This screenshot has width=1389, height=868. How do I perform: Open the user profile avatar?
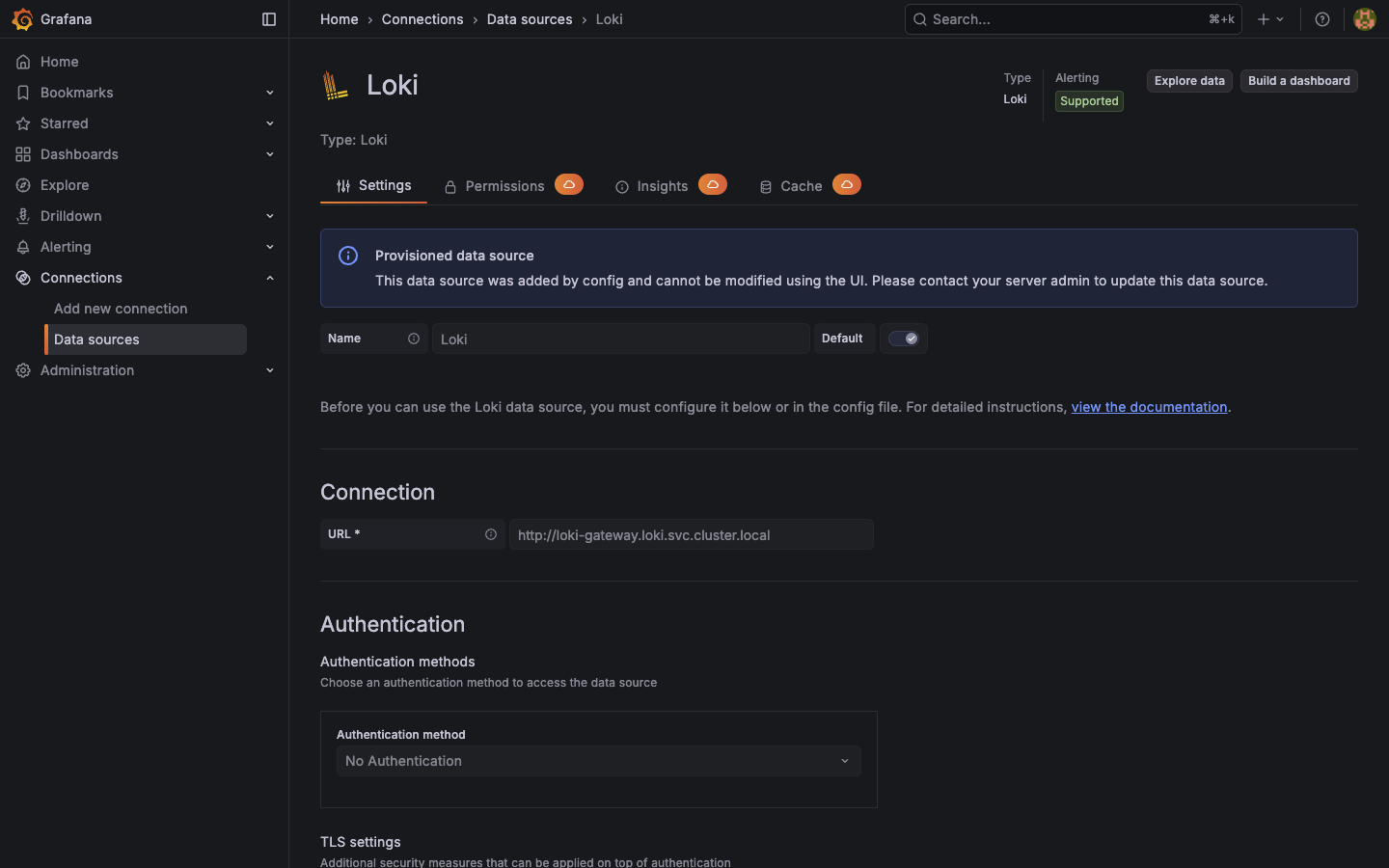point(1364,19)
